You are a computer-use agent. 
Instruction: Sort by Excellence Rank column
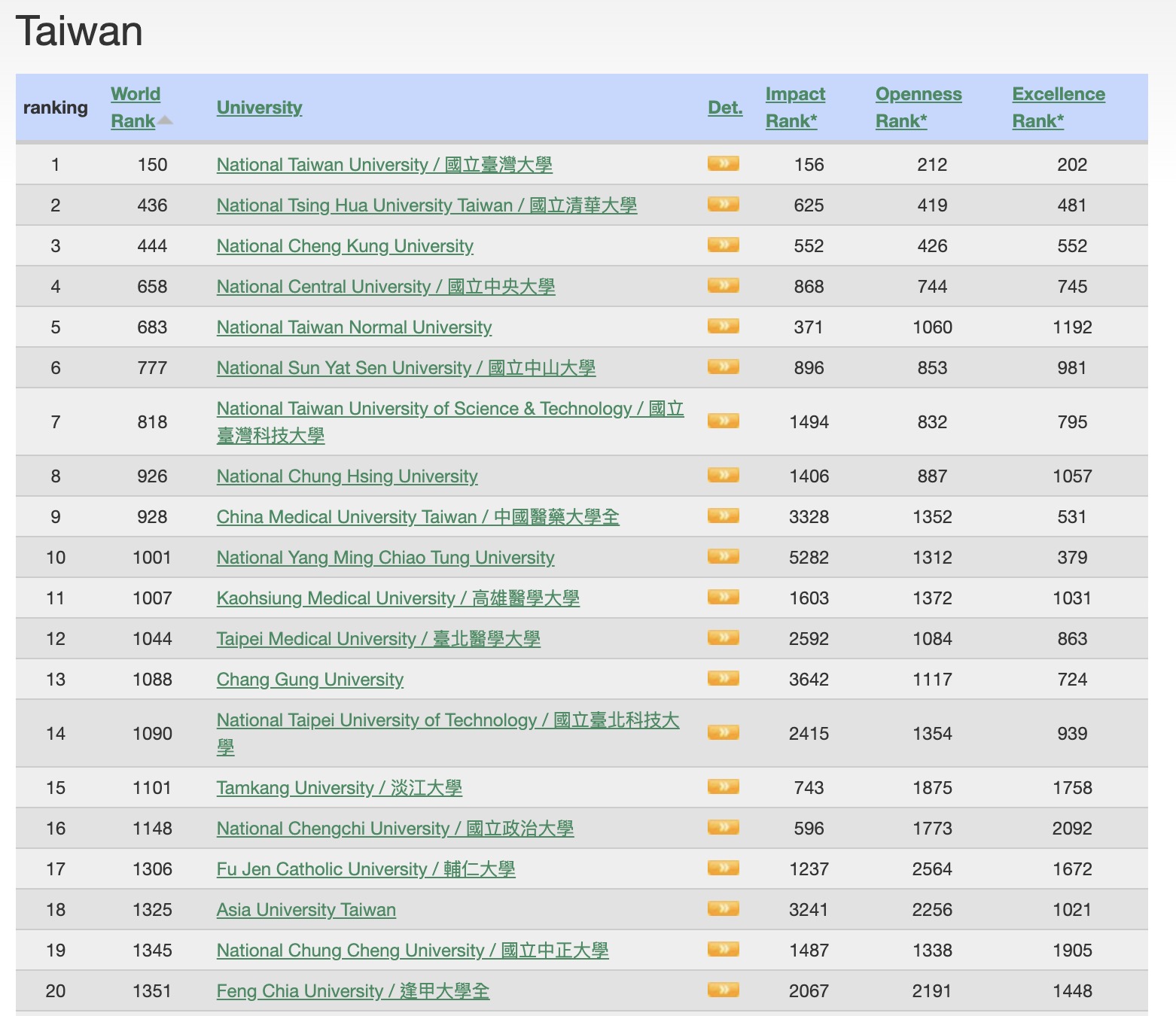[1059, 108]
